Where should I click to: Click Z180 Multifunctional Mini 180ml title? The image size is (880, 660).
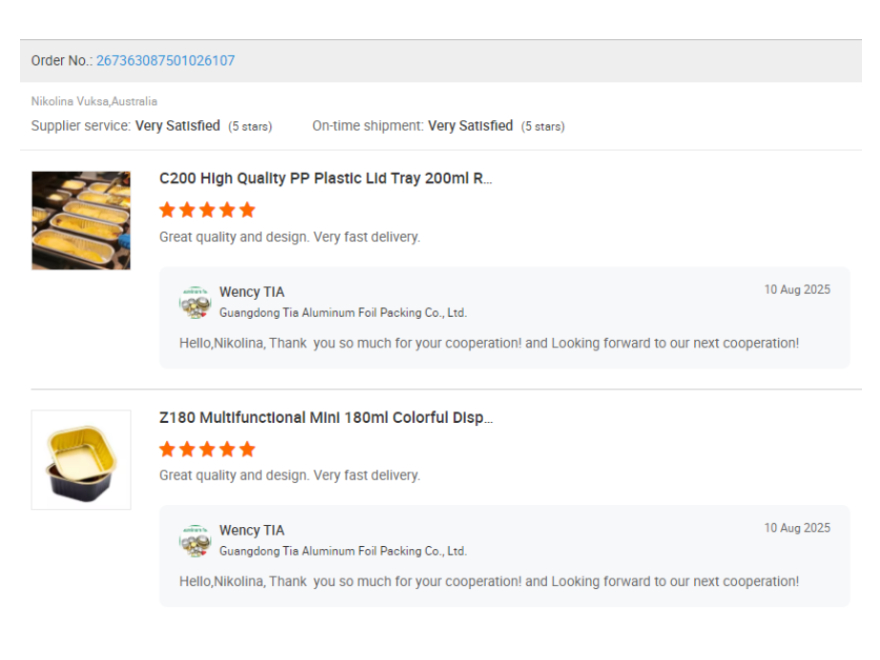tap(326, 418)
